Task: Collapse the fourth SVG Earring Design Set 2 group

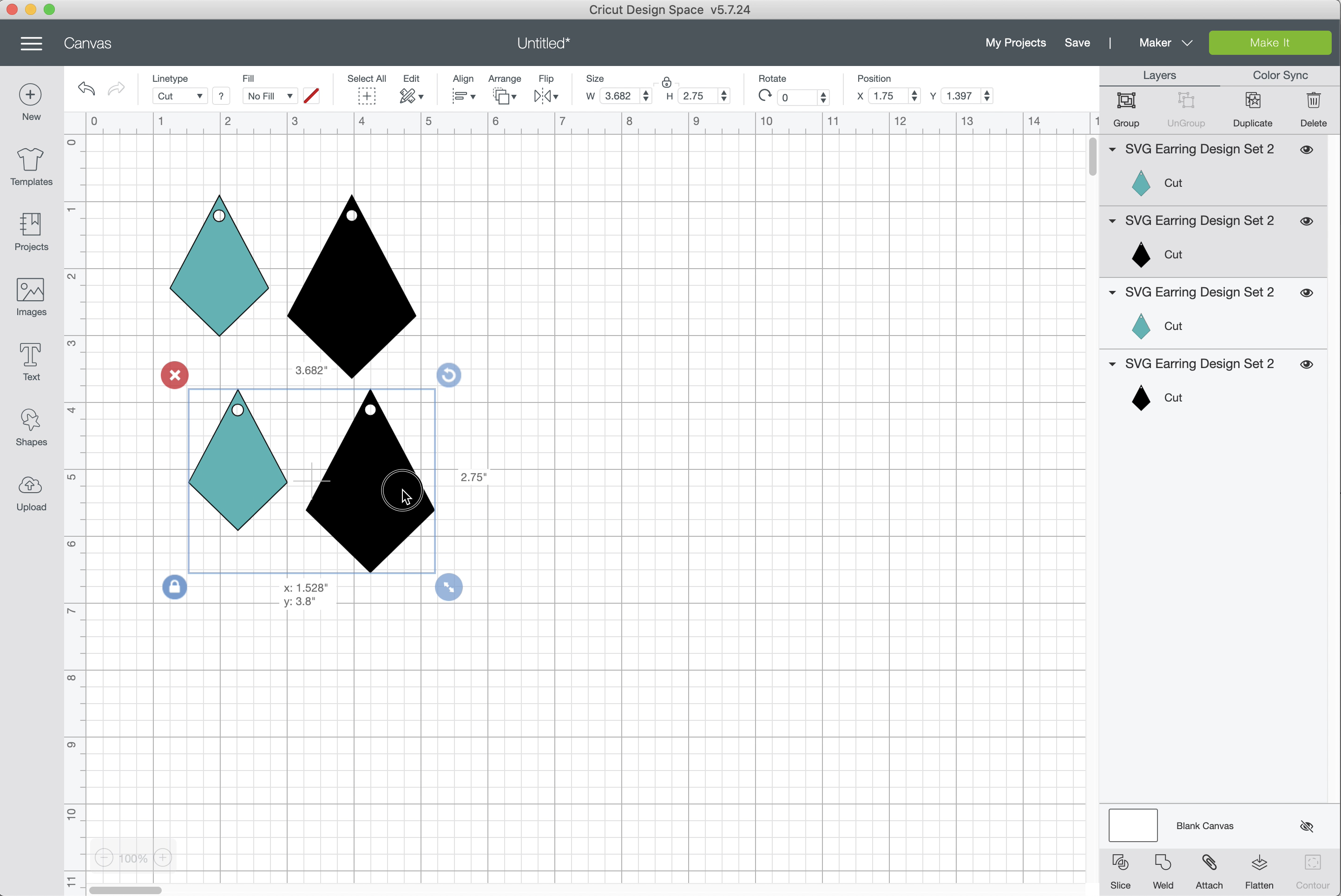Action: pyautogui.click(x=1112, y=364)
